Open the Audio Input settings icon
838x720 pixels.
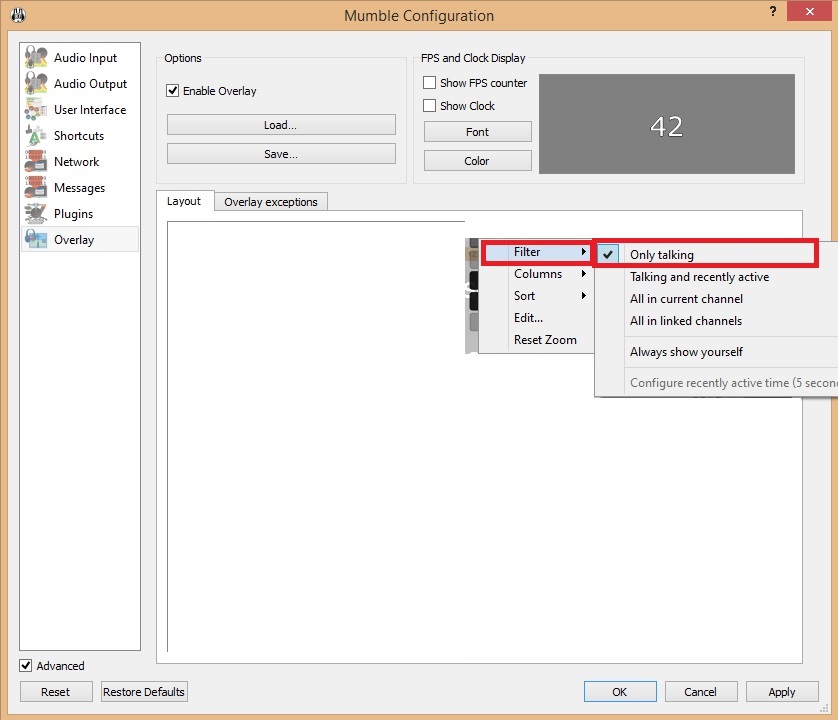[36, 57]
